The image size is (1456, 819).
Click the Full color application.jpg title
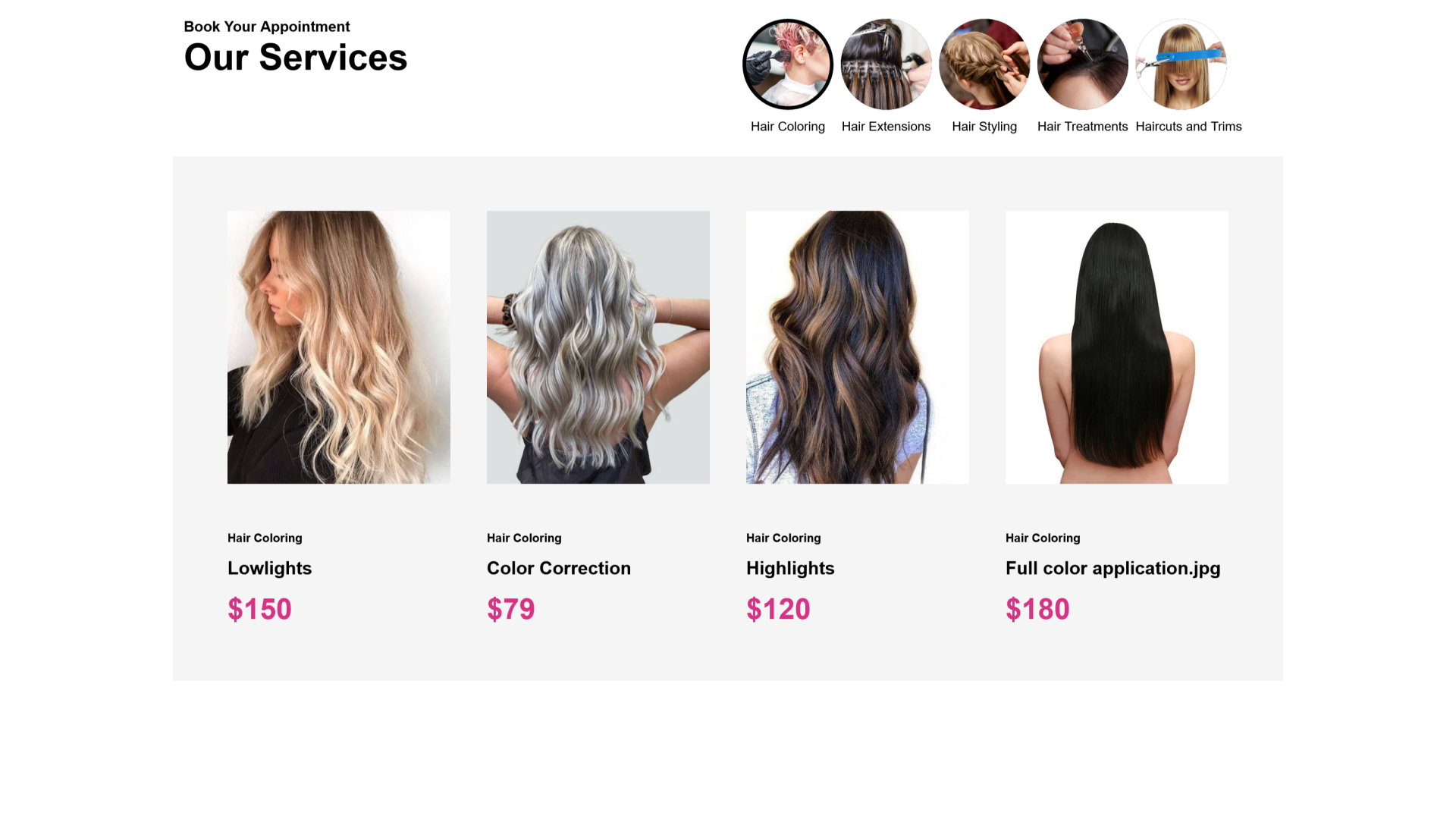point(1113,569)
